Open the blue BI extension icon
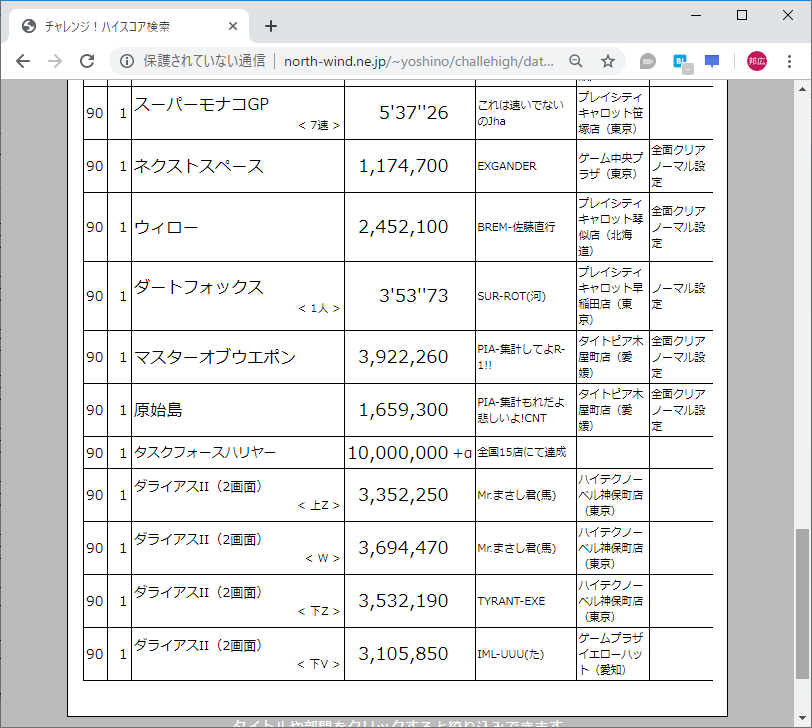Image resolution: width=812 pixels, height=728 pixels. pos(682,62)
